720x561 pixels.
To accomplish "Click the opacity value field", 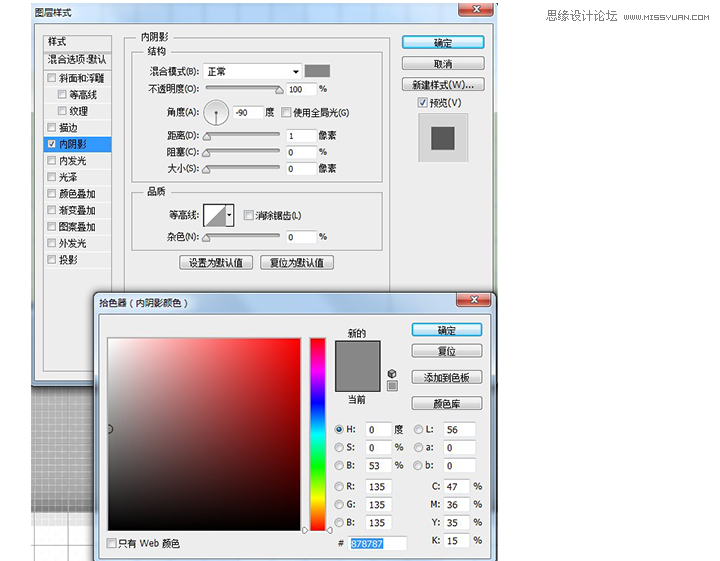I will [302, 89].
